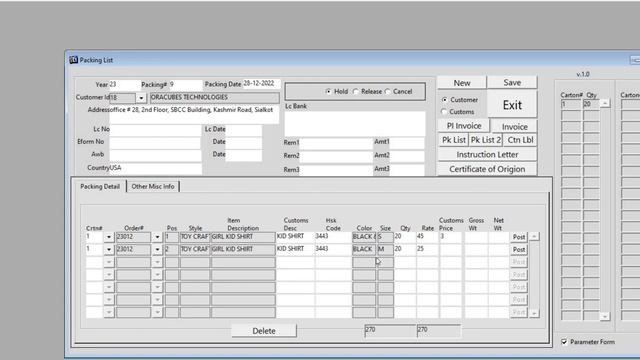
Task: Click Customs Desc in Pos 1 row
Action: [x=295, y=237]
